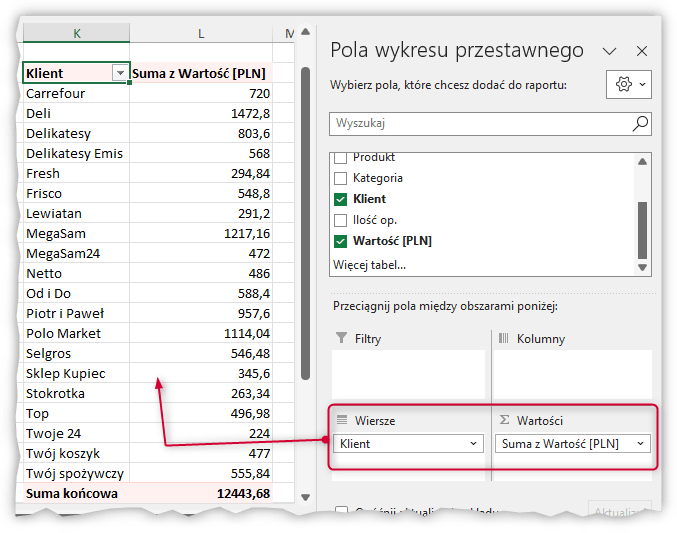Select the value 1114,04 cell

click(201, 333)
